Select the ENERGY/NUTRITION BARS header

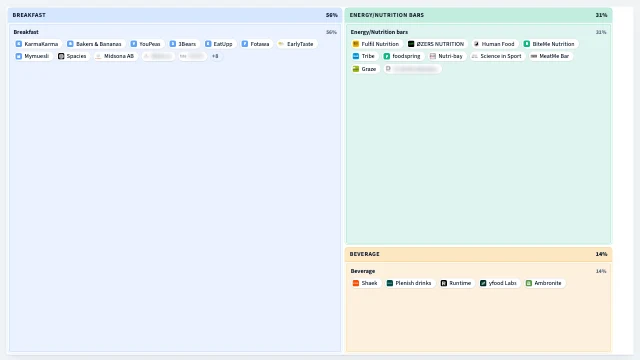pyautogui.click(x=478, y=15)
